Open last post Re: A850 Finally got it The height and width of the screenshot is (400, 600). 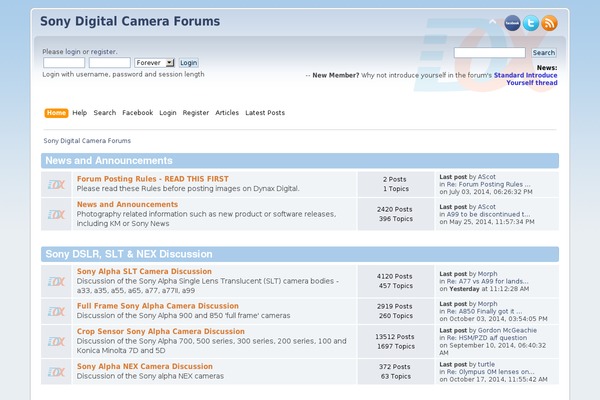coord(484,312)
